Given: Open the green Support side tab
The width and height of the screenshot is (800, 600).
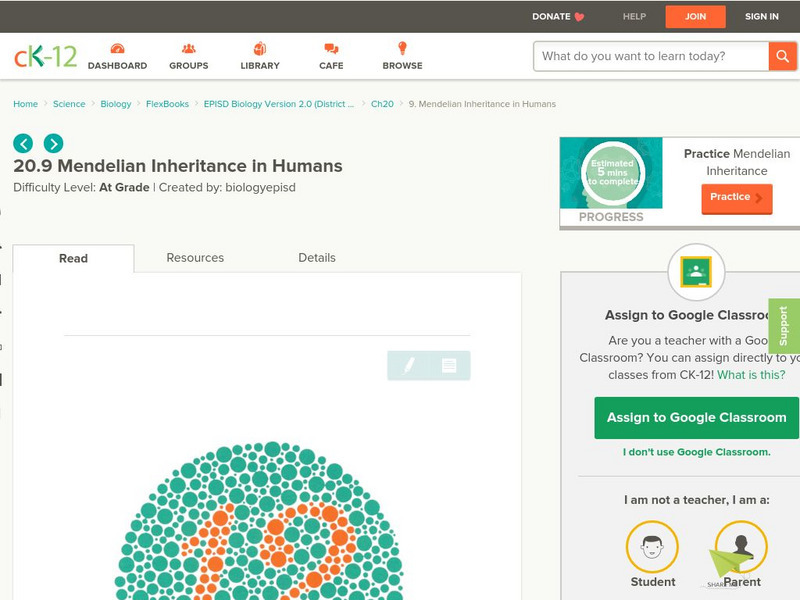Looking at the screenshot, I should (x=783, y=326).
